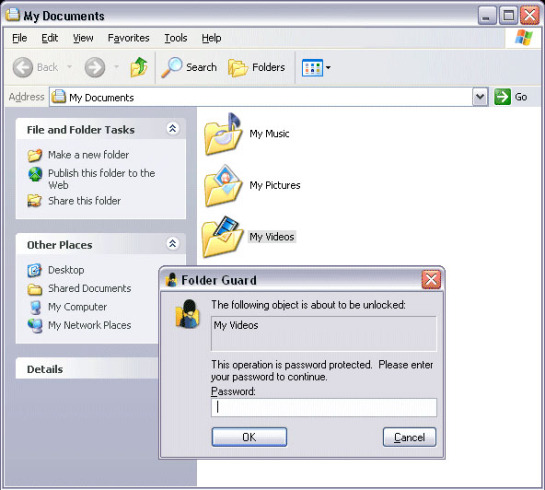Collapse the File and Folder Tasks panel
The image size is (545, 490).
(172, 129)
